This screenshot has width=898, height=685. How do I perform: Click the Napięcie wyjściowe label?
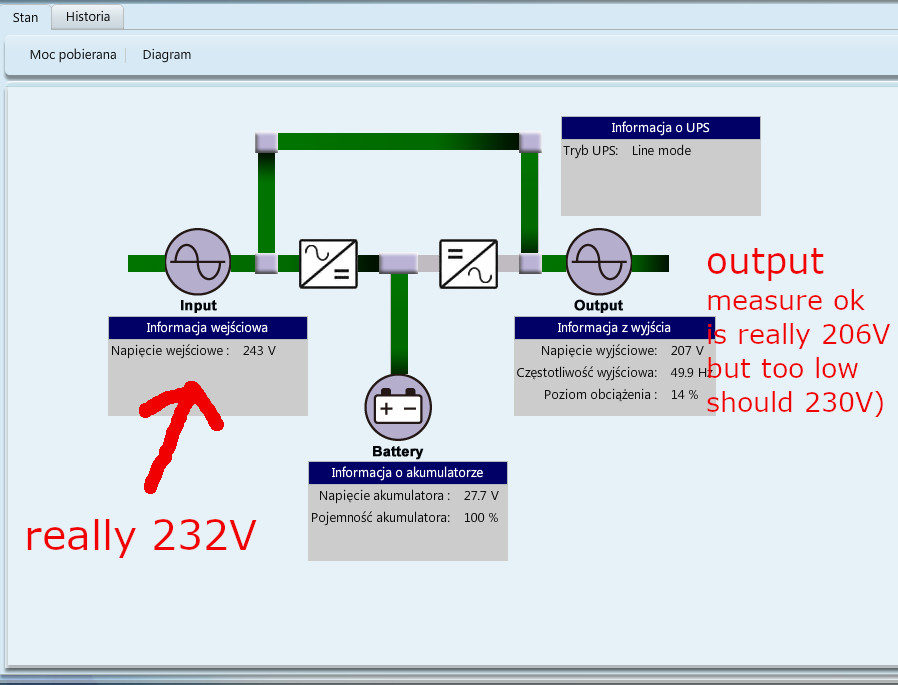pyautogui.click(x=599, y=351)
